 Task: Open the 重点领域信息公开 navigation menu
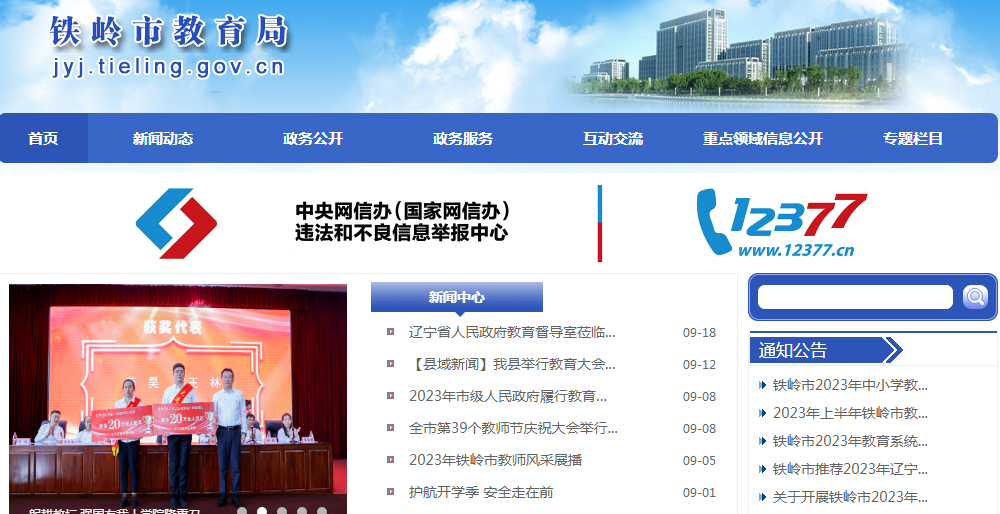[763, 138]
